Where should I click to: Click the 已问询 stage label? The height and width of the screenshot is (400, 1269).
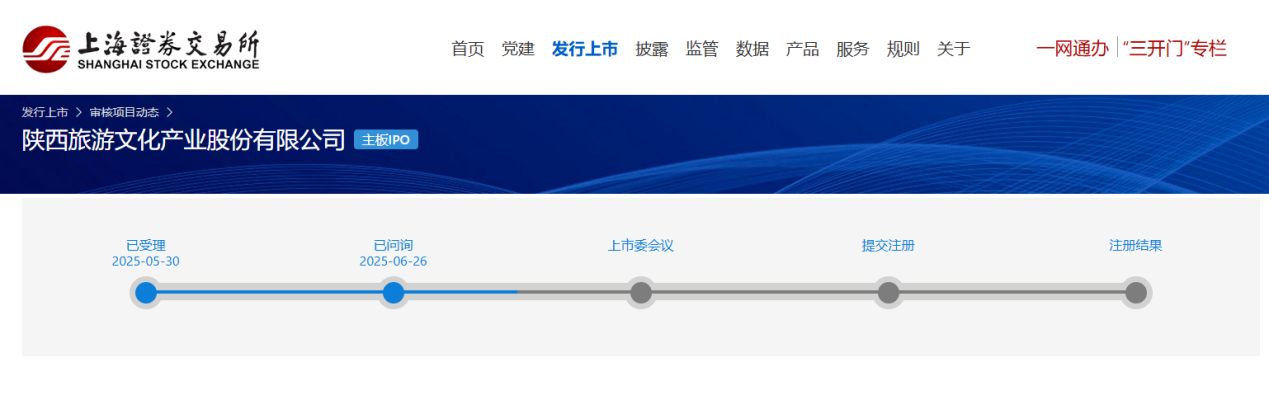(393, 245)
